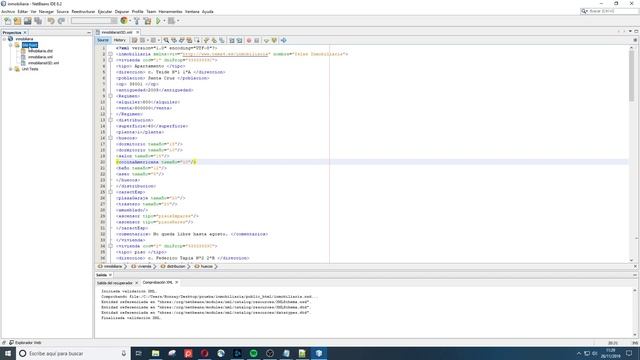Click the Open Project toolbar icon
The image size is (640, 360).
point(28,21)
